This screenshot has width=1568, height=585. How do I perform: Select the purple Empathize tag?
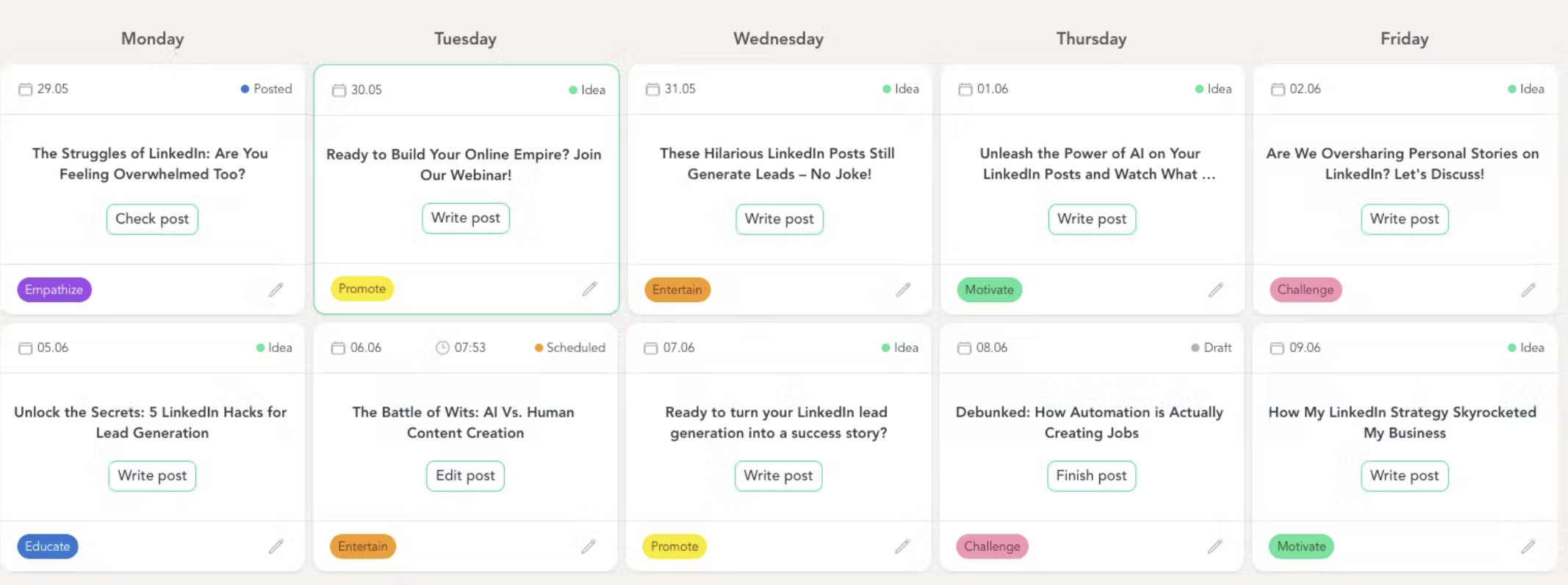pos(54,290)
